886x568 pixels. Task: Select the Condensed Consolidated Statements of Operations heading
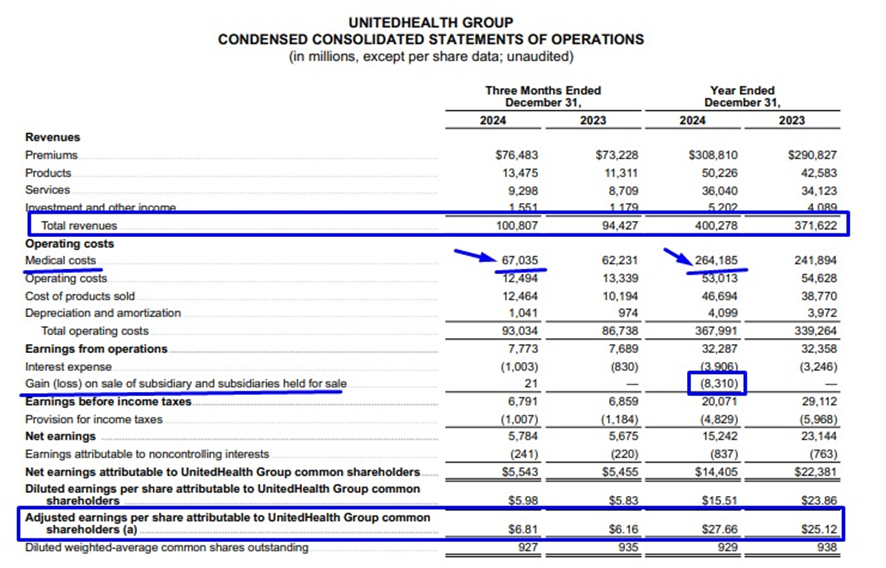click(x=431, y=40)
